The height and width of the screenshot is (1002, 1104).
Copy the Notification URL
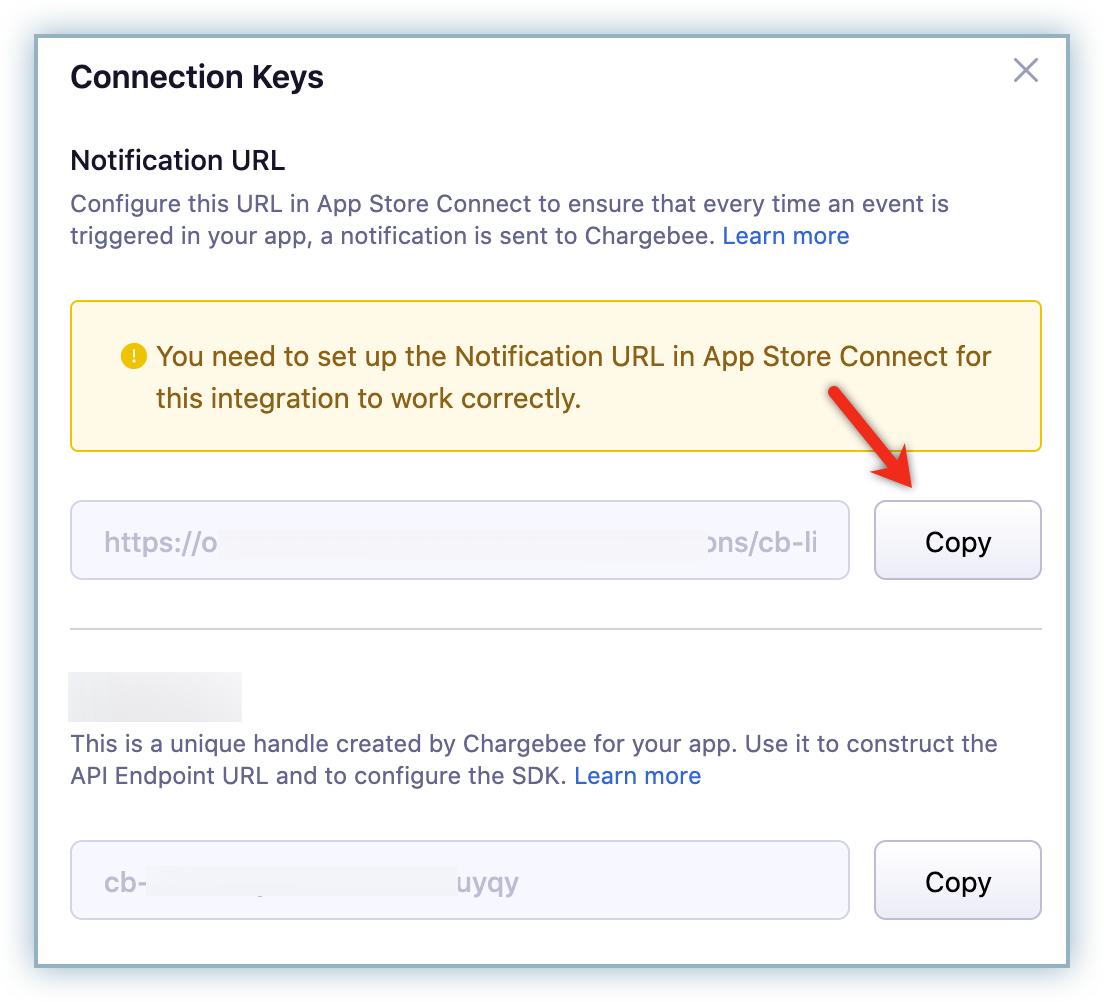point(958,540)
